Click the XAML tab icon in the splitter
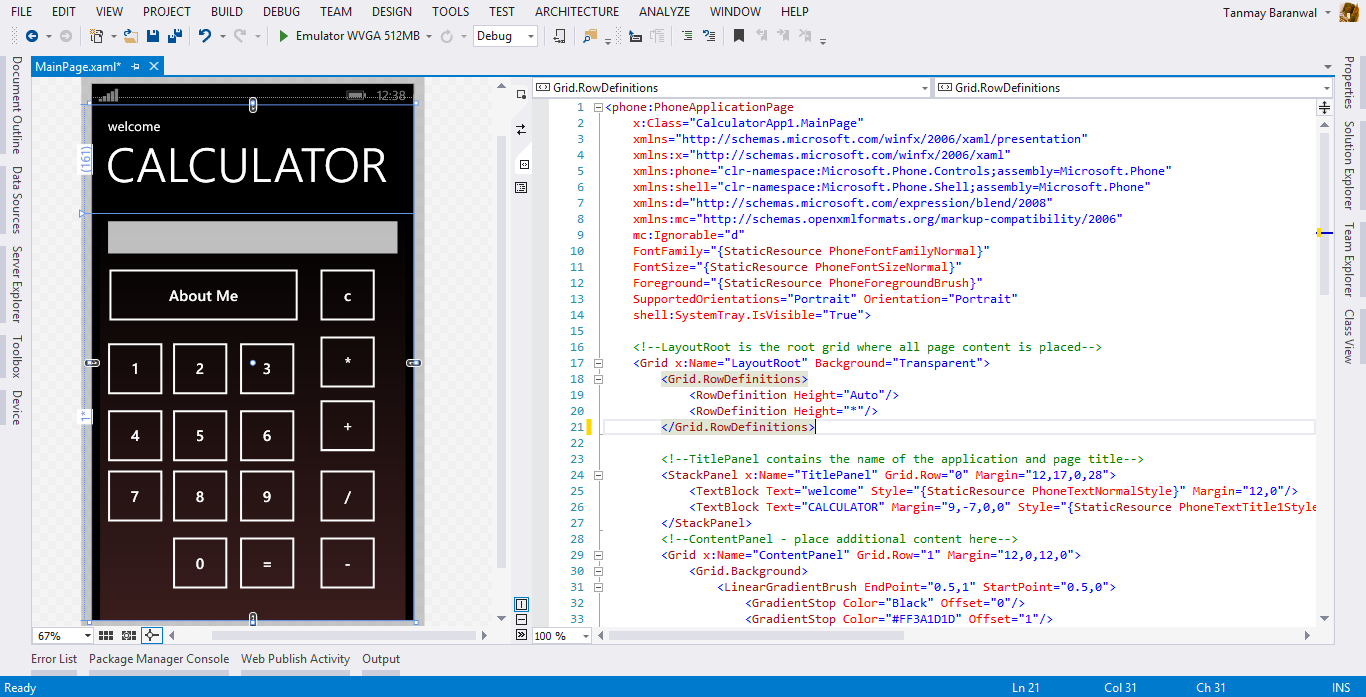 pos(522,164)
